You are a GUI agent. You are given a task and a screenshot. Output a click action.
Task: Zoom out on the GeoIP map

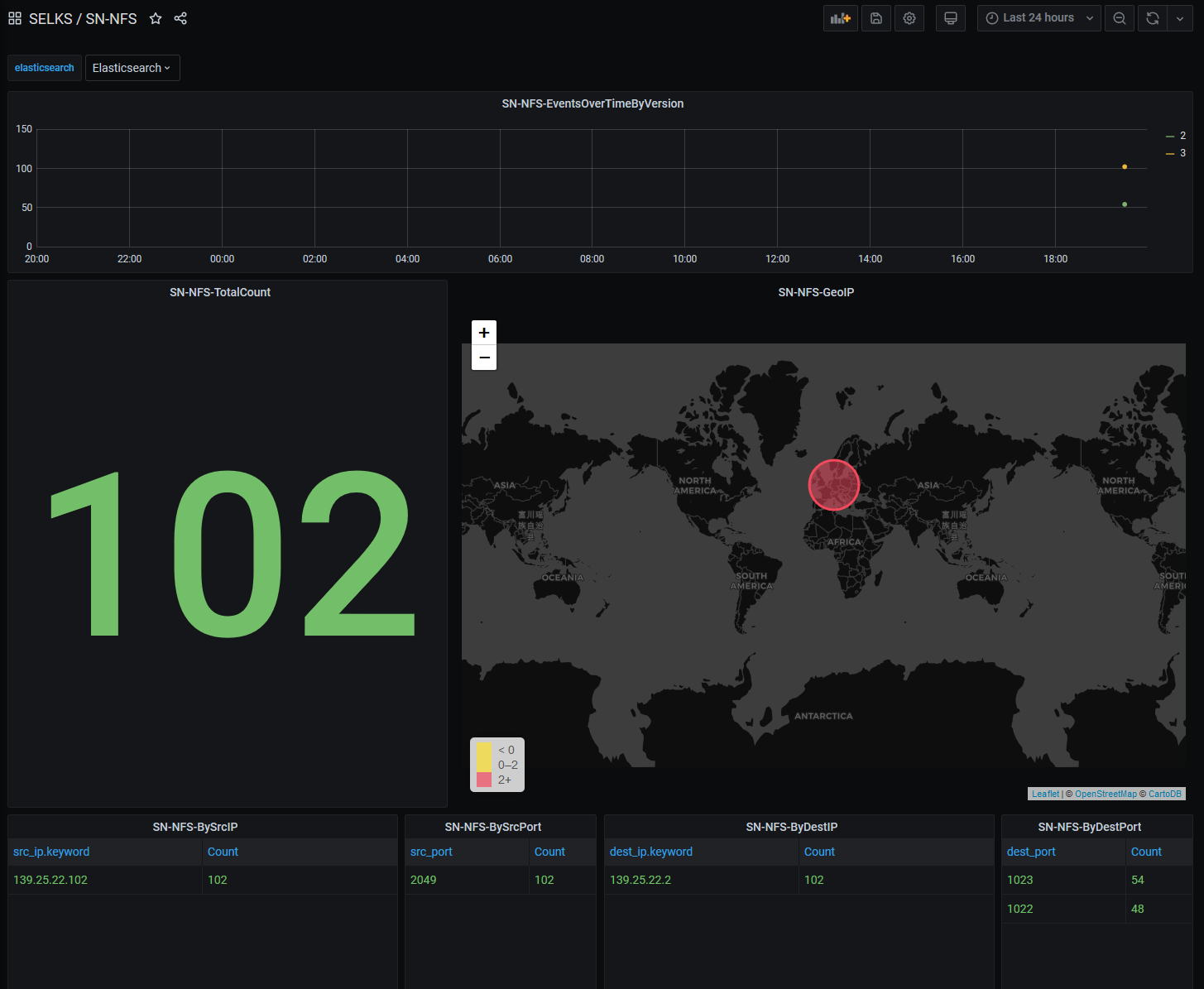(484, 358)
